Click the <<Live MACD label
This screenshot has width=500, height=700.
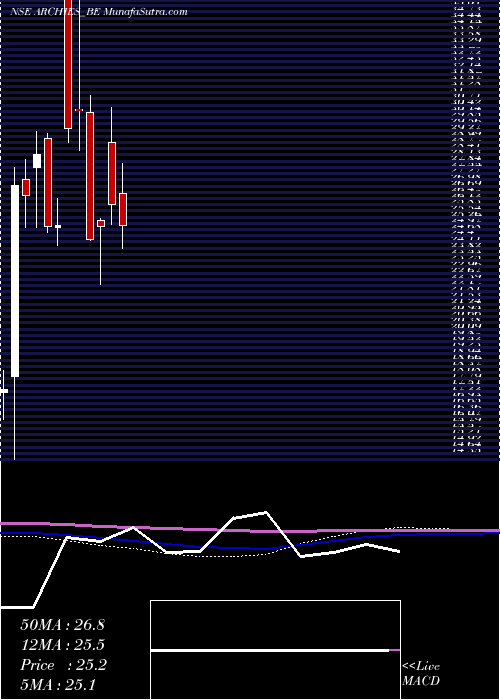coord(421,674)
